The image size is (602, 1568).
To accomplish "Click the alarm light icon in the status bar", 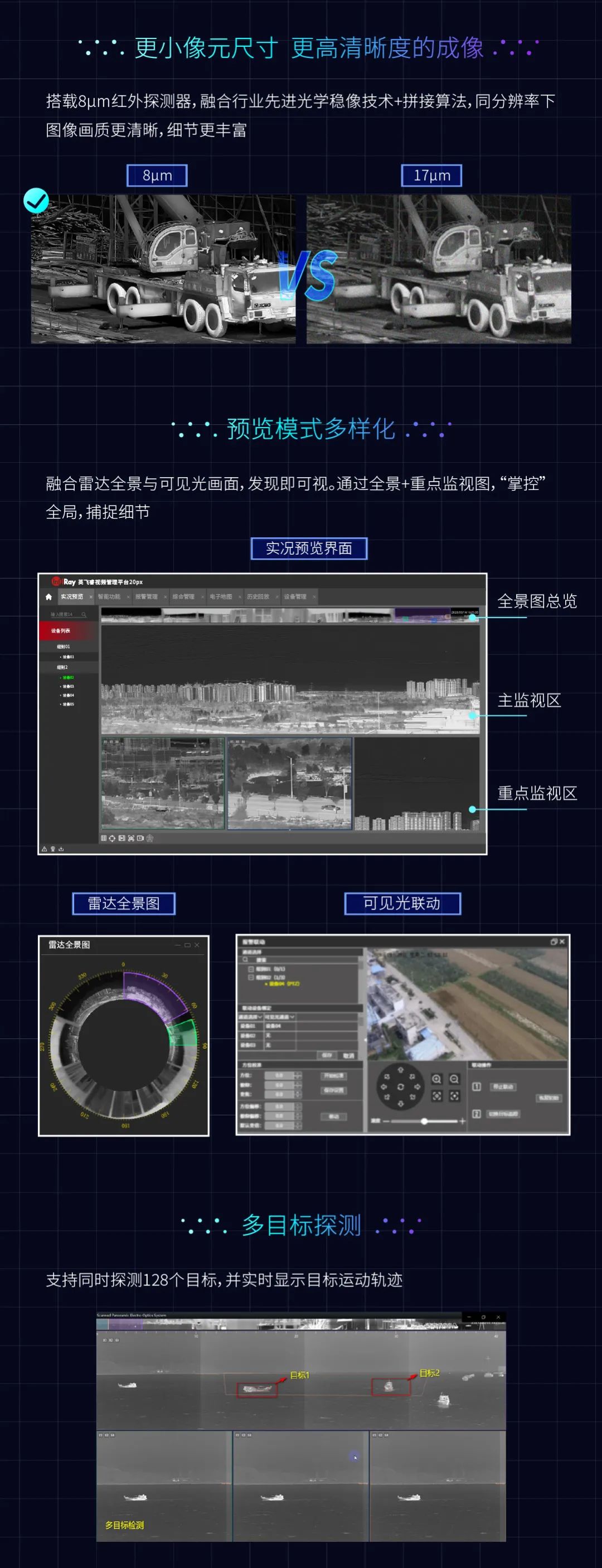I will 53,849.
